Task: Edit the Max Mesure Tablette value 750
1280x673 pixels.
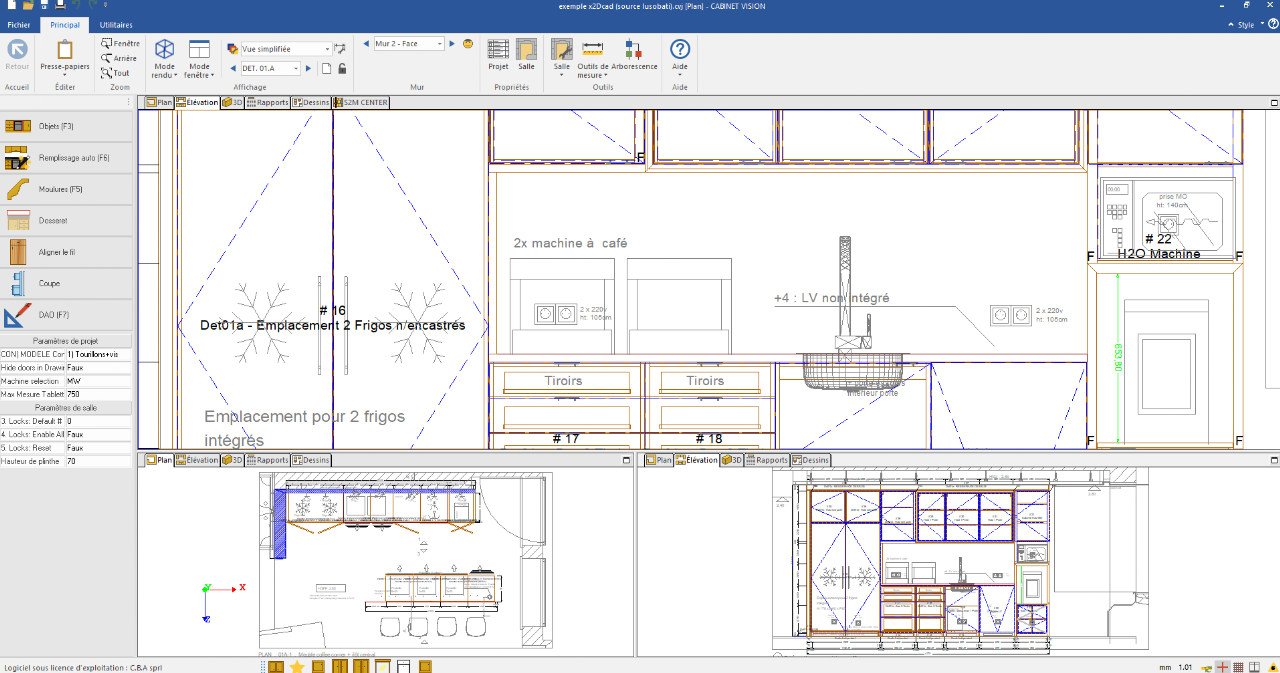Action: pos(99,394)
